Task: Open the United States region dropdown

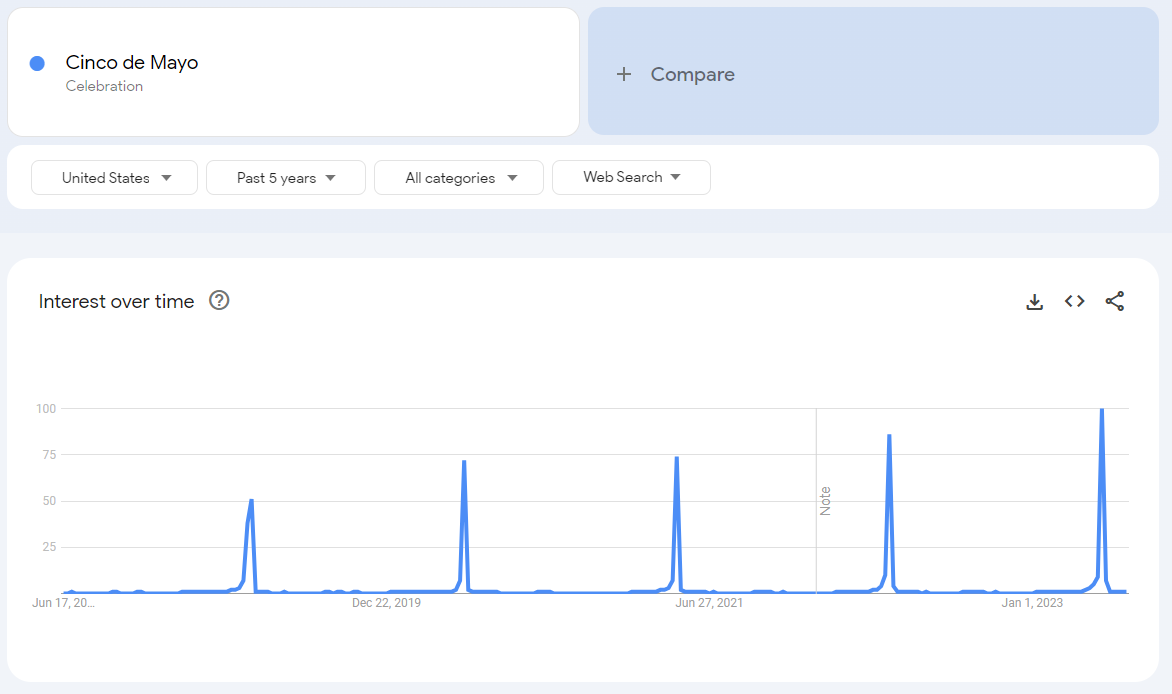Action: point(114,178)
